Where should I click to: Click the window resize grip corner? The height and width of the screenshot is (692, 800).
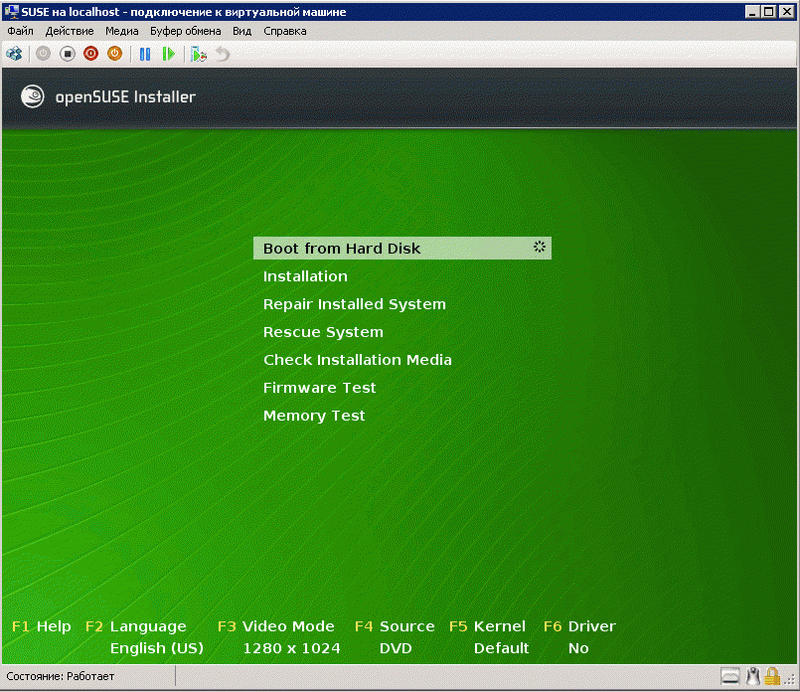[x=791, y=681]
